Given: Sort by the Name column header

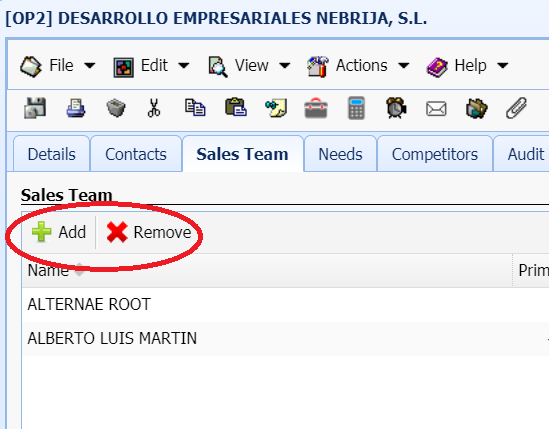Looking at the screenshot, I should 48,270.
